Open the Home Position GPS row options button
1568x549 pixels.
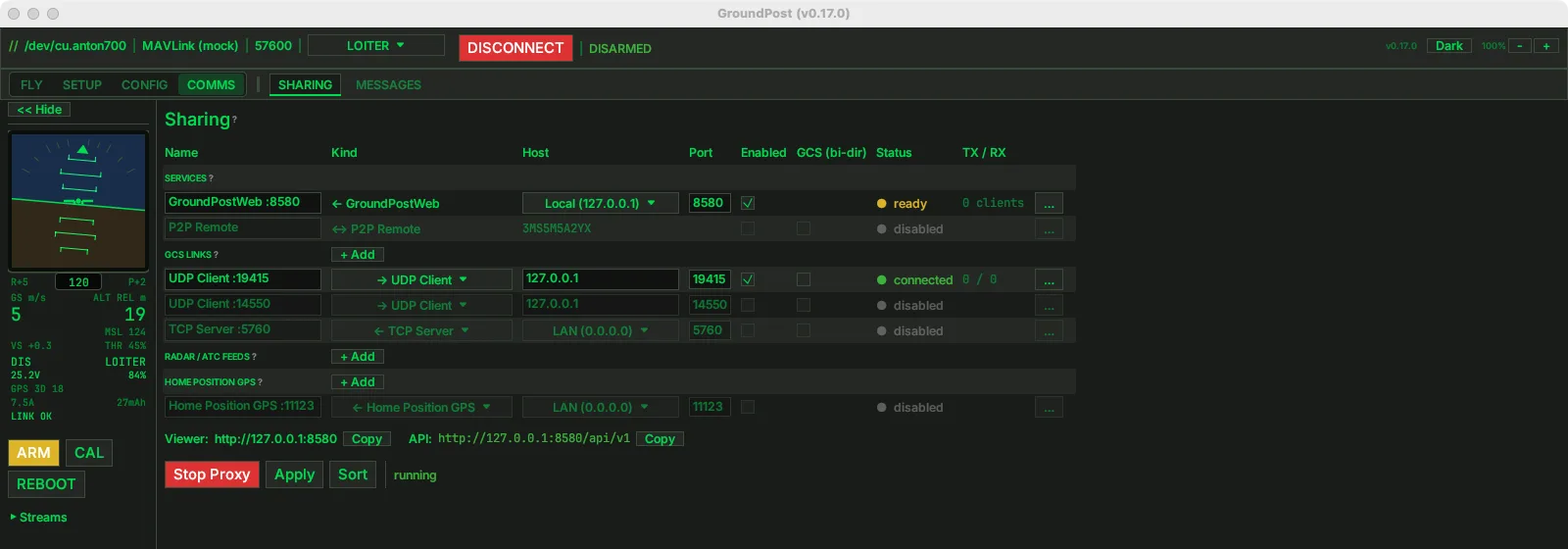pyautogui.click(x=1049, y=407)
